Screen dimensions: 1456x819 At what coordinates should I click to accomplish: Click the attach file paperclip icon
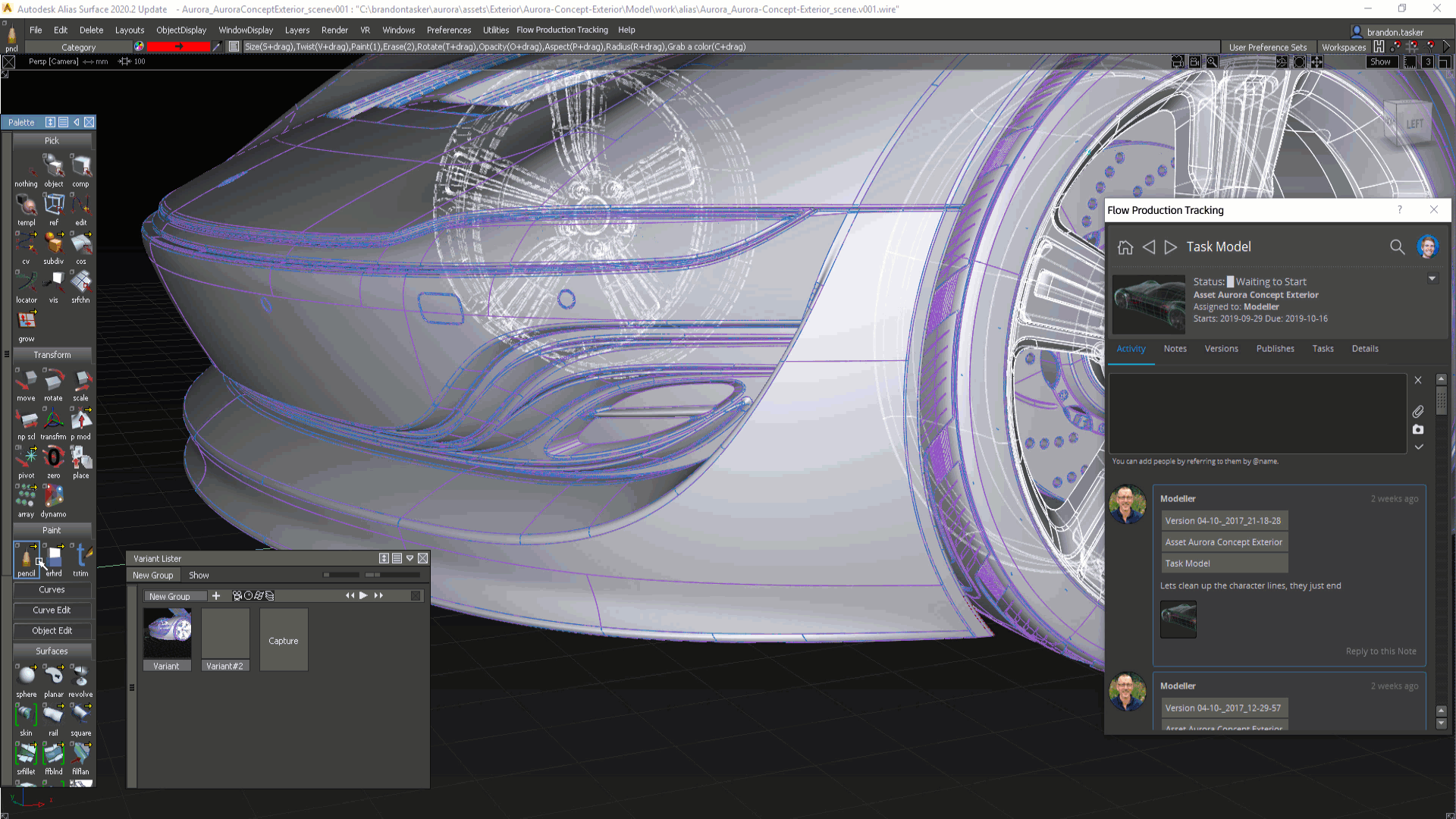tap(1418, 411)
